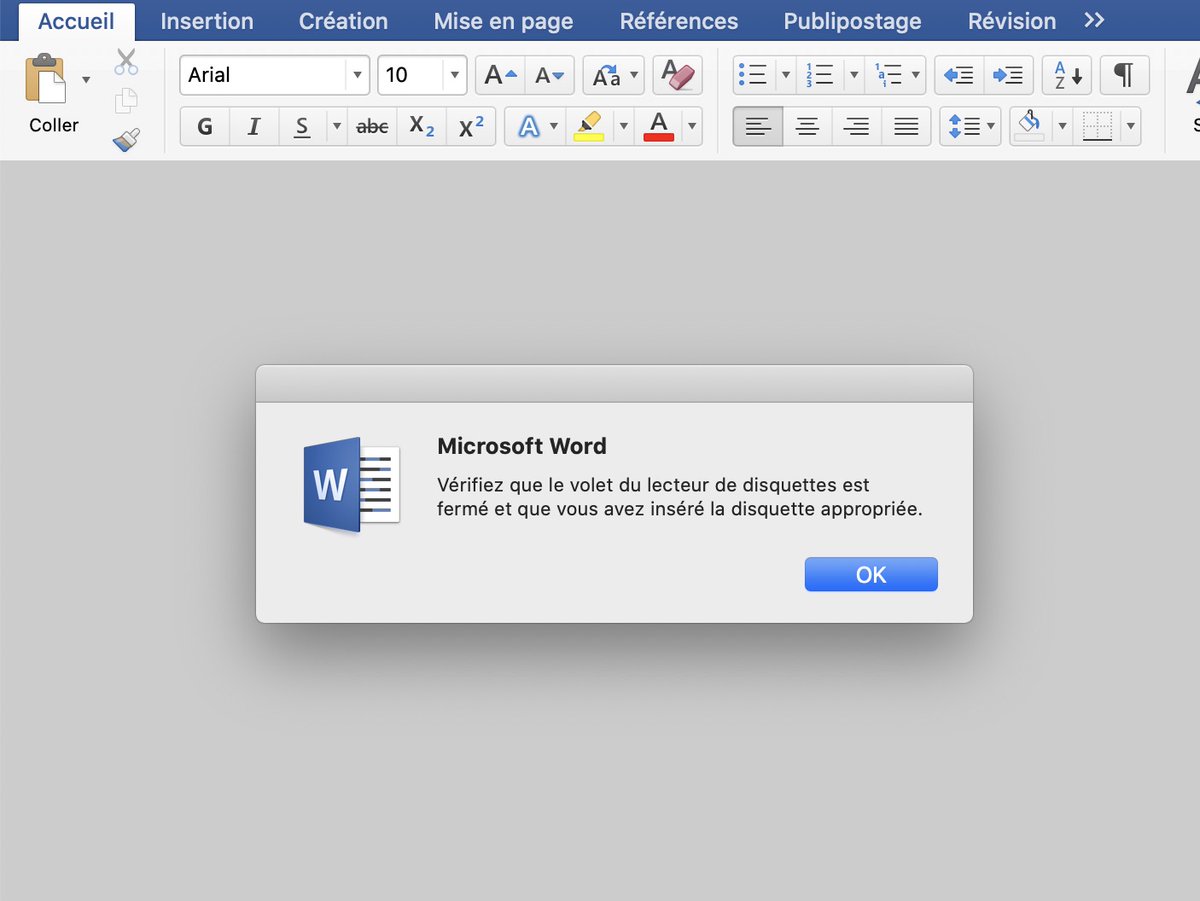Expand the font size dropdown arrow
This screenshot has width=1200, height=901.
pos(455,75)
